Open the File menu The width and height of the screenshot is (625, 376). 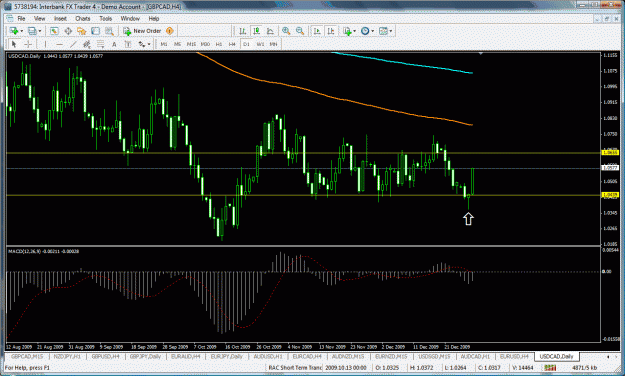[x=21, y=18]
